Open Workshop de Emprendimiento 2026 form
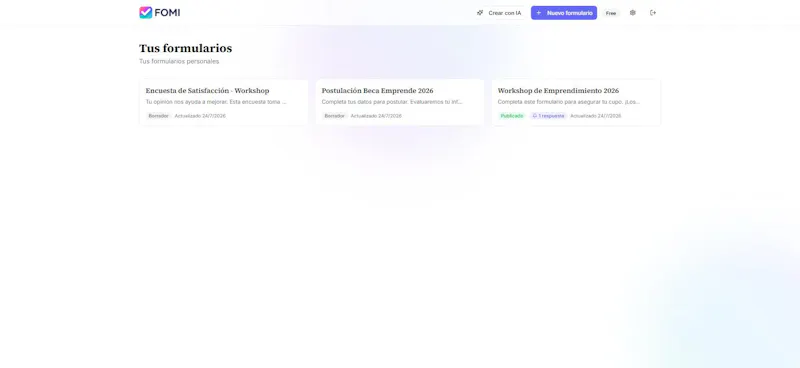 [576, 103]
